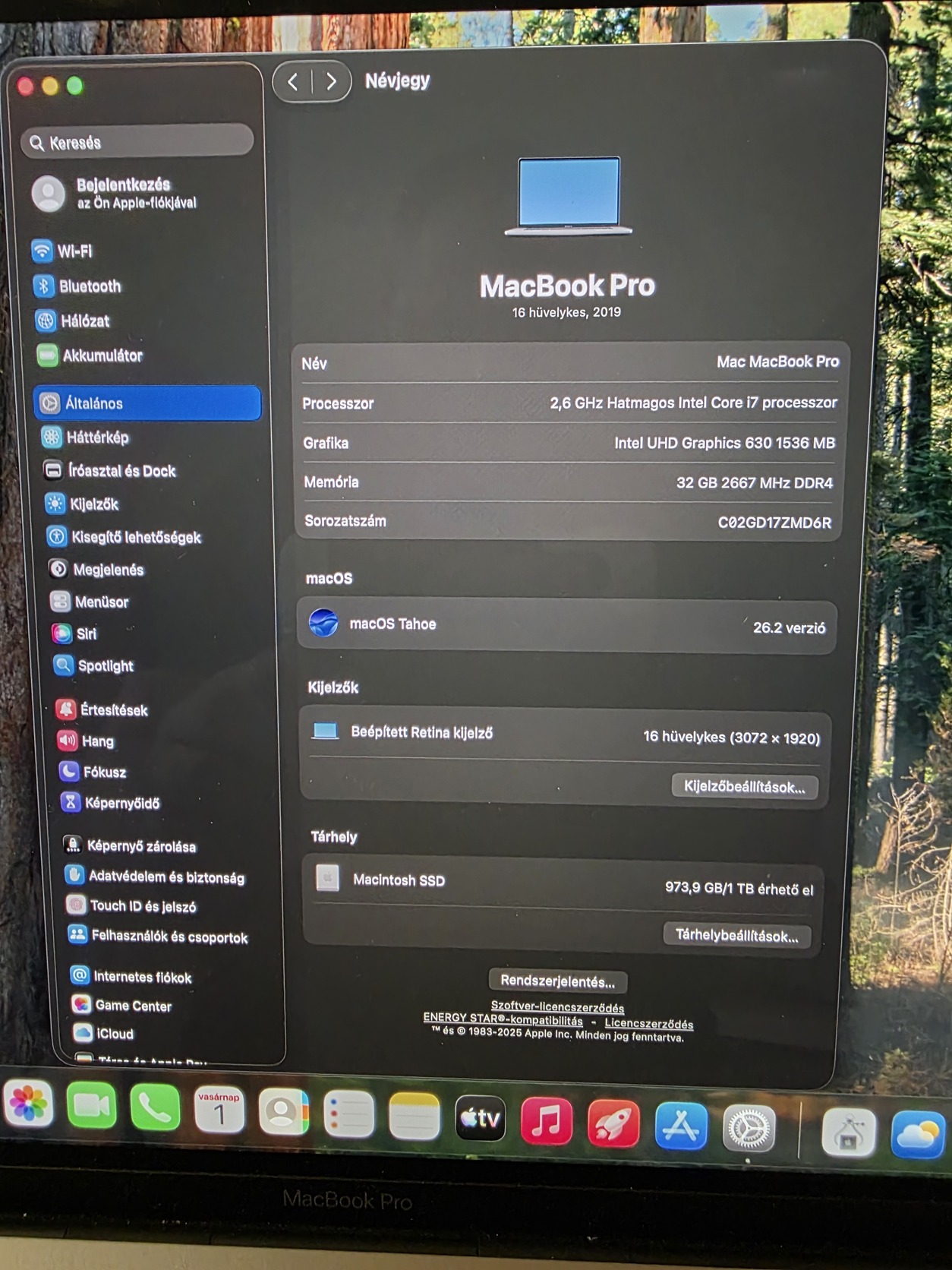The width and height of the screenshot is (952, 1270).
Task: Open Kisegítő lehetőségek accessibility settings
Action: coord(125,537)
